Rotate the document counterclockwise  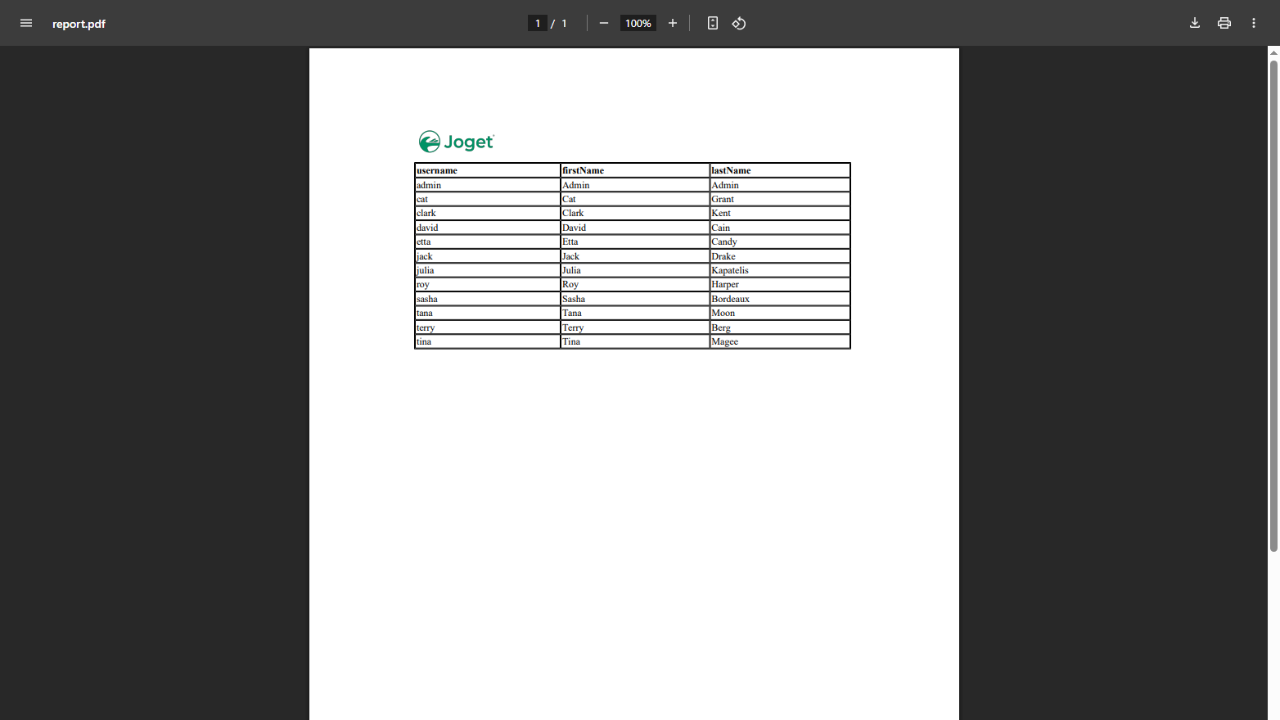click(739, 23)
